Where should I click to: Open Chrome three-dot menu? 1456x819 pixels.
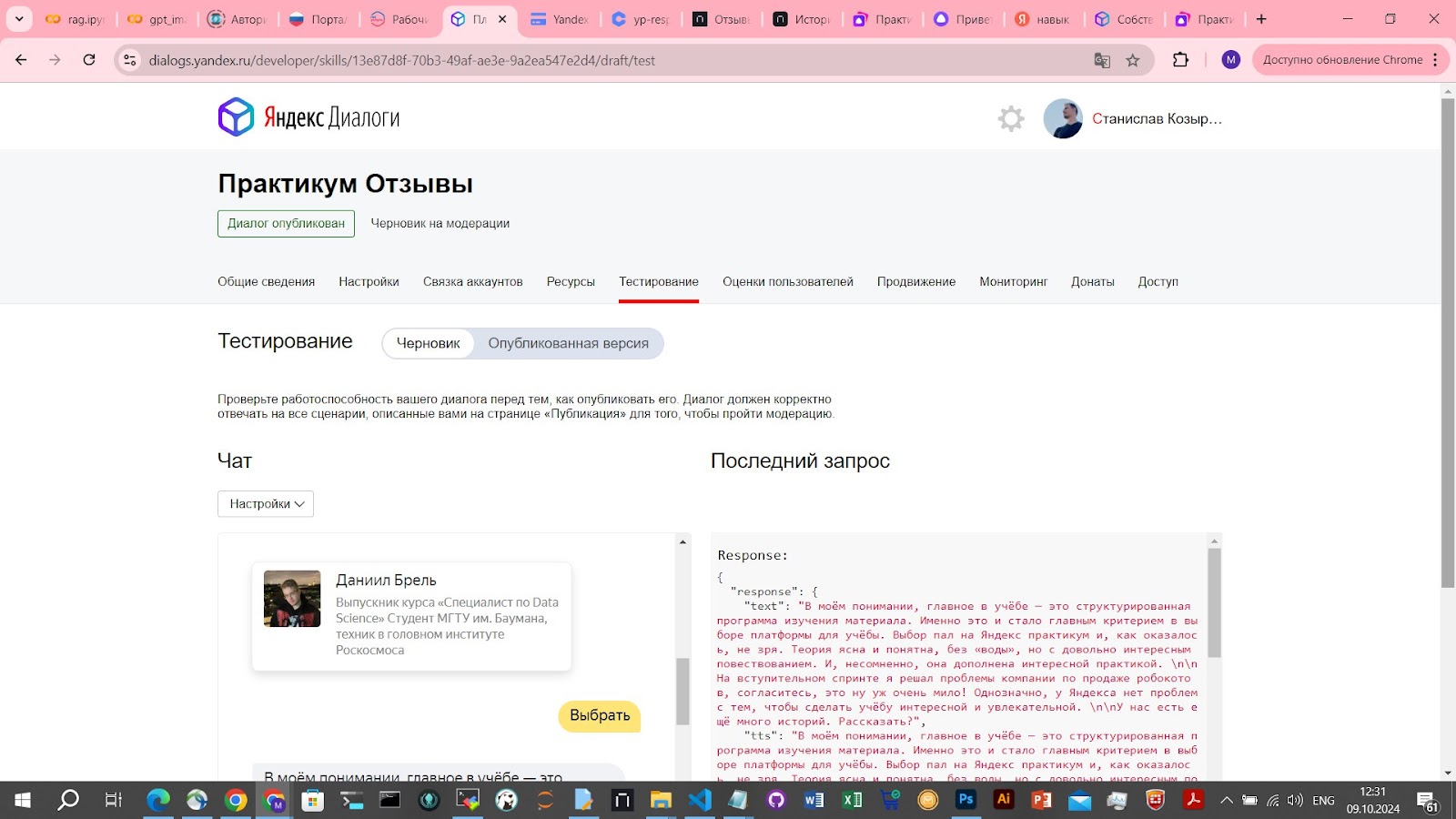pos(1435,60)
